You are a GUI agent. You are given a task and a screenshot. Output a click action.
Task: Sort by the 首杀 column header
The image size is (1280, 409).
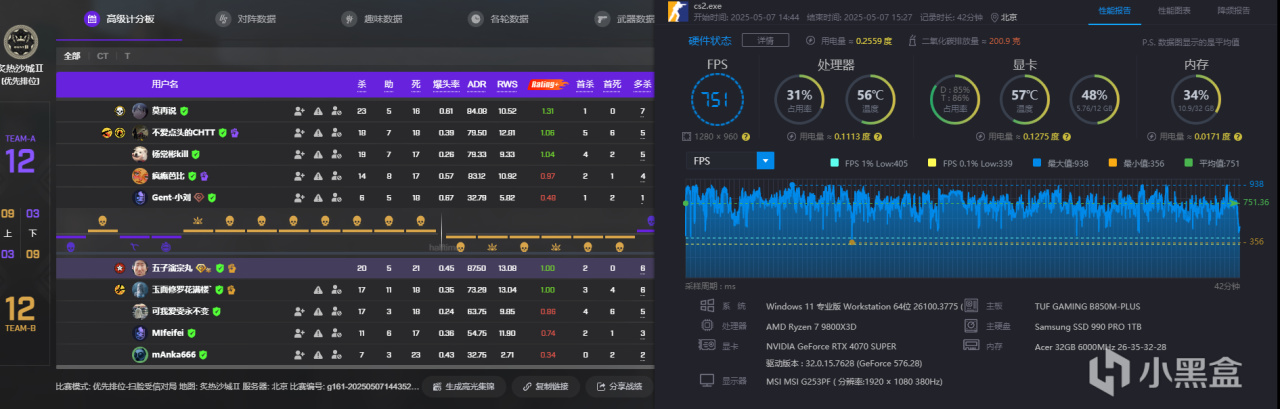pyautogui.click(x=585, y=84)
